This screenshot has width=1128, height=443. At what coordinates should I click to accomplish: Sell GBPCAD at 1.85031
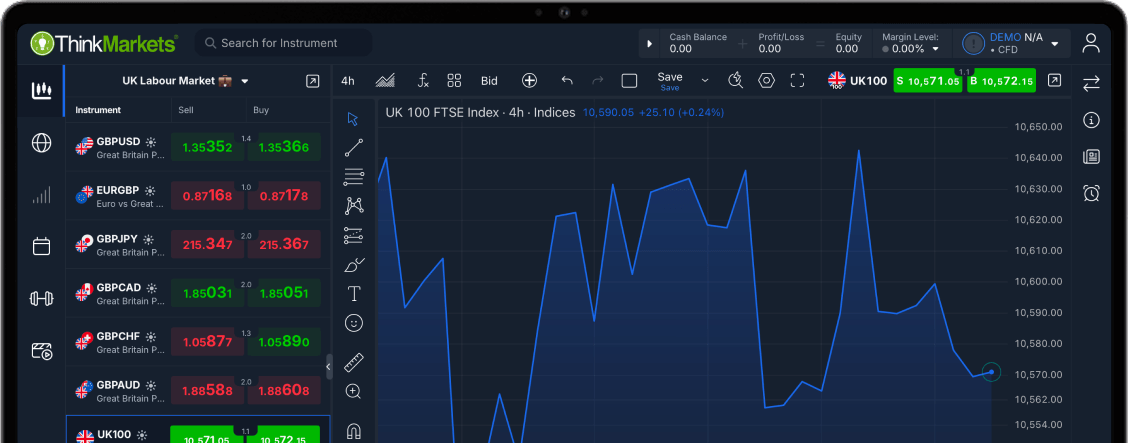208,293
